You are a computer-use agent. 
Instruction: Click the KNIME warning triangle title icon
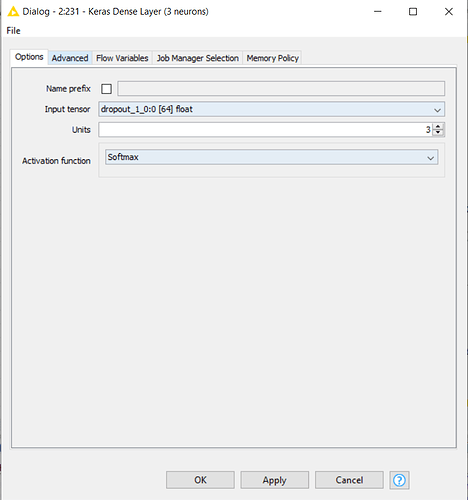click(13, 12)
